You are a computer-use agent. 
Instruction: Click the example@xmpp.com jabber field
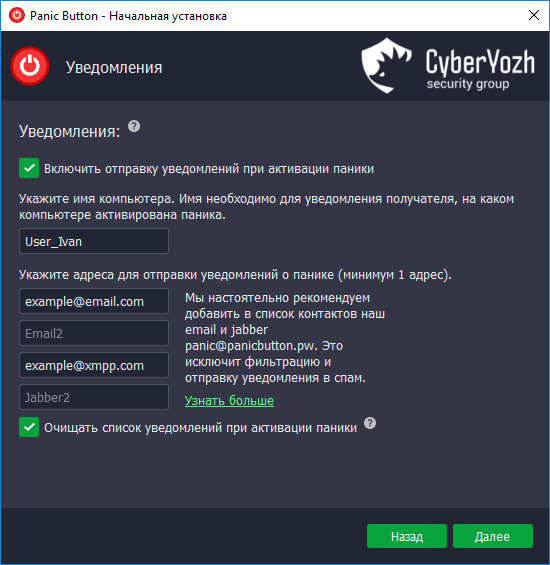(x=94, y=365)
